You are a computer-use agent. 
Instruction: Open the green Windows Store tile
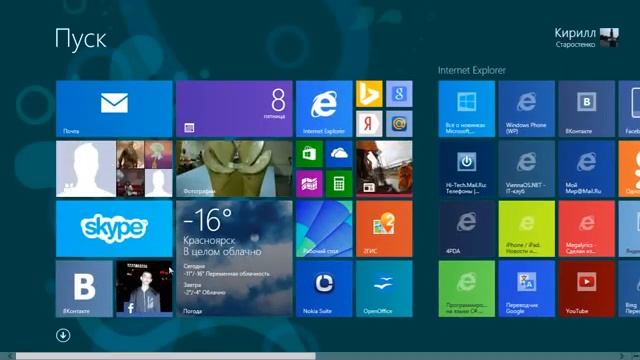pos(309,154)
